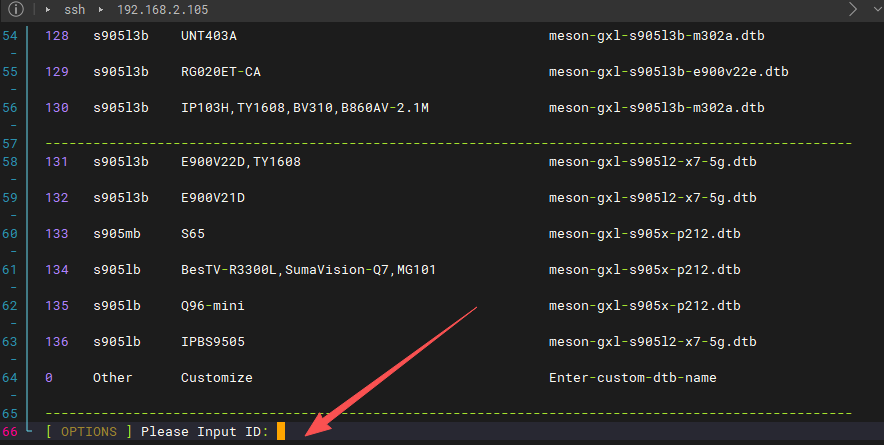Click meson-gxl-s905l3b-e900v22e.dtb filename
The image size is (884, 445).
668,72
